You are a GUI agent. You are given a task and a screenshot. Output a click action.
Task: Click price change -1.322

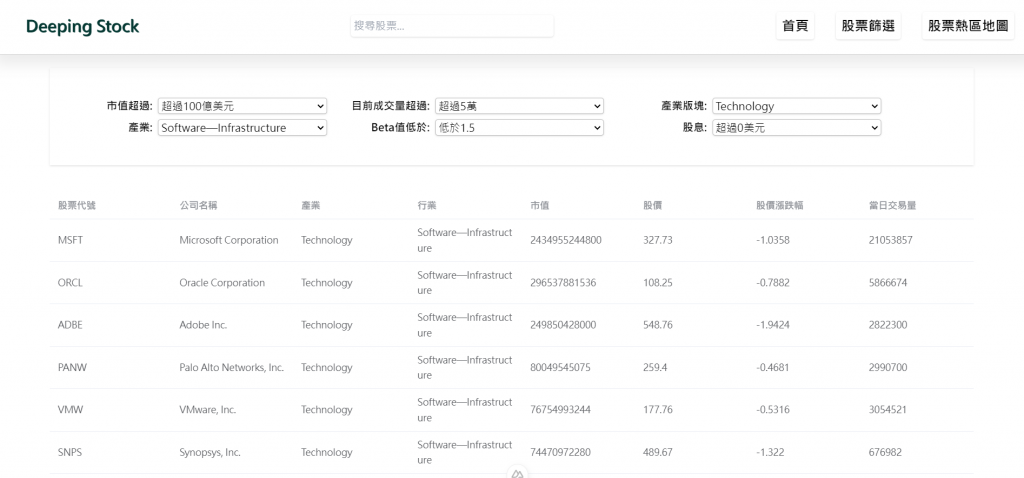click(771, 453)
